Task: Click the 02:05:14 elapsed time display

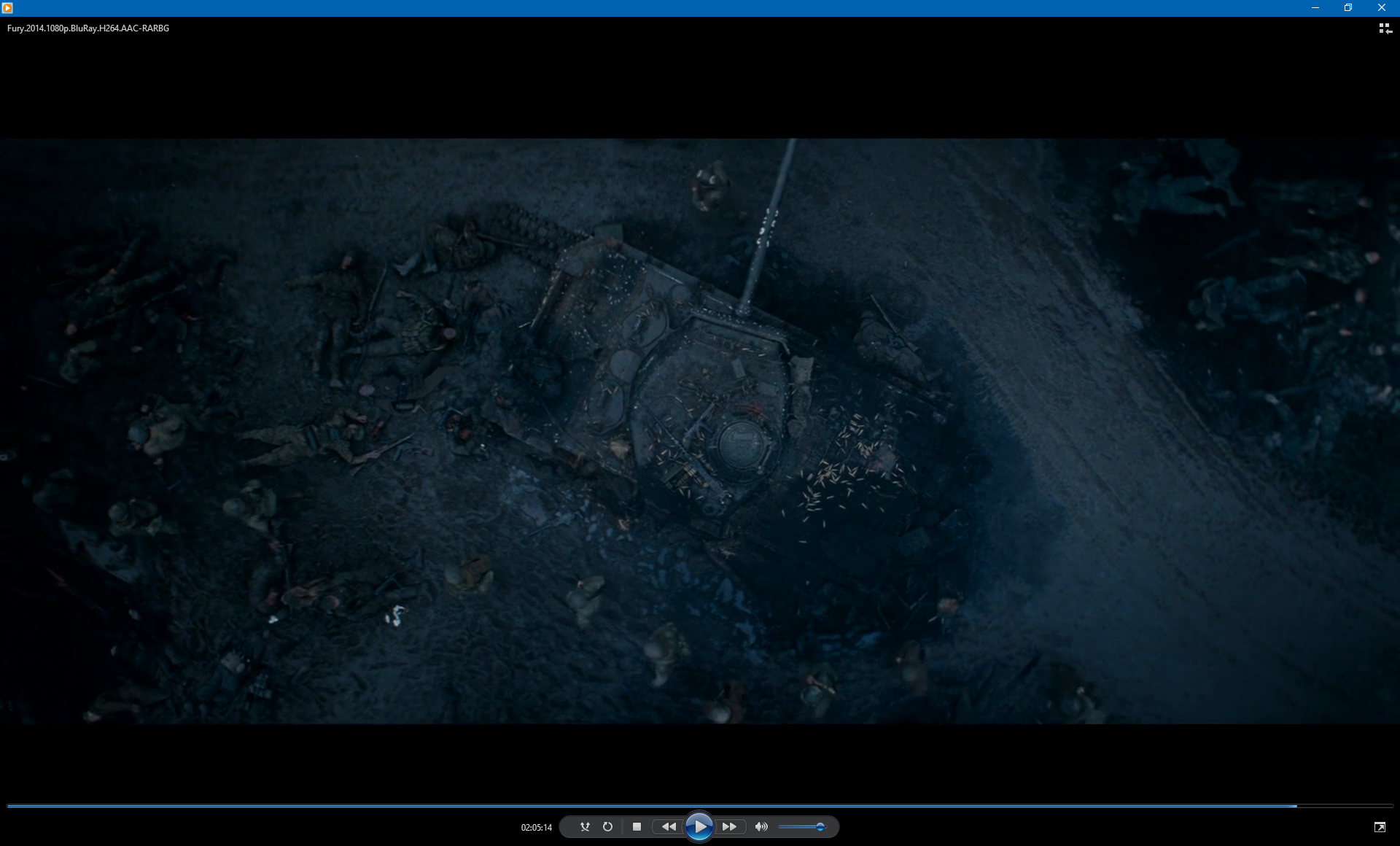Action: [536, 827]
